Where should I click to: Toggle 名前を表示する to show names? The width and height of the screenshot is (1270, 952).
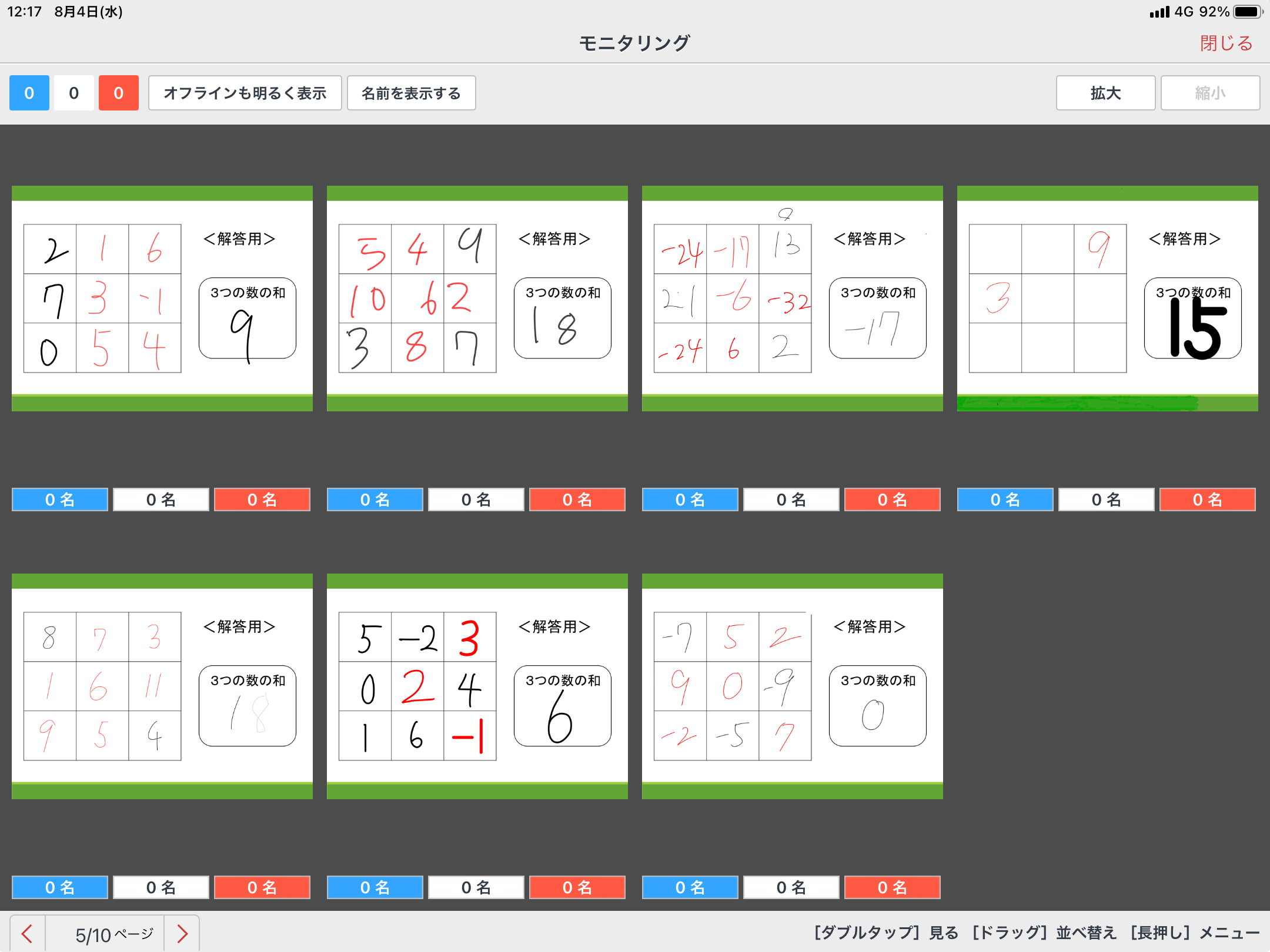point(411,93)
